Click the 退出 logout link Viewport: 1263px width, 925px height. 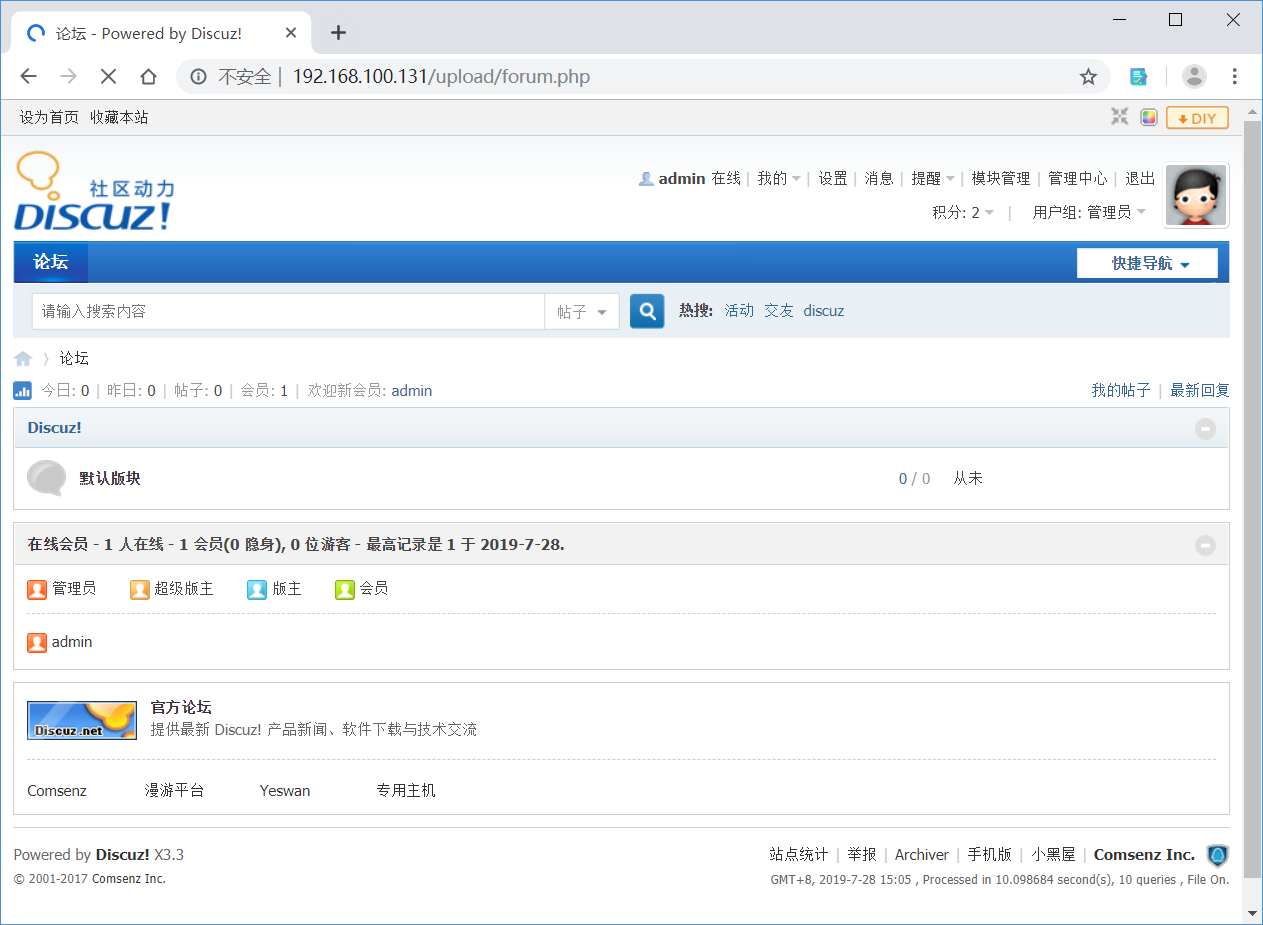(x=1139, y=178)
